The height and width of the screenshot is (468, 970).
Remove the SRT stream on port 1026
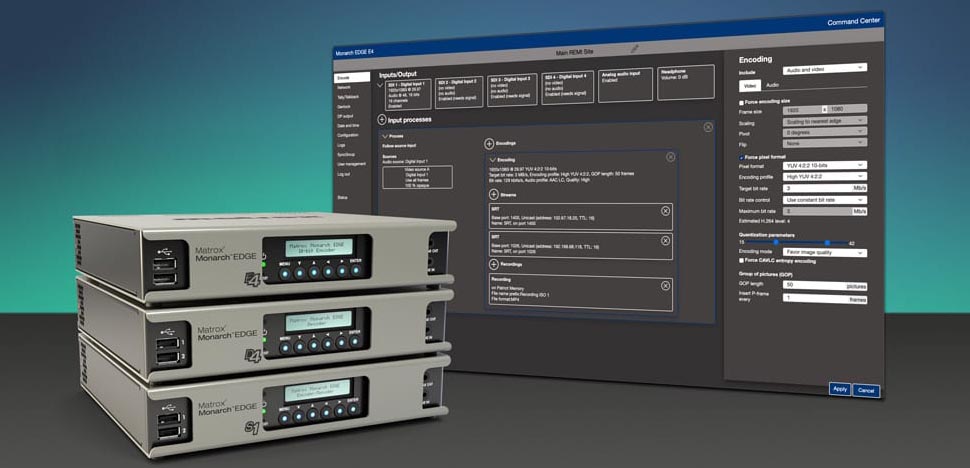click(666, 241)
